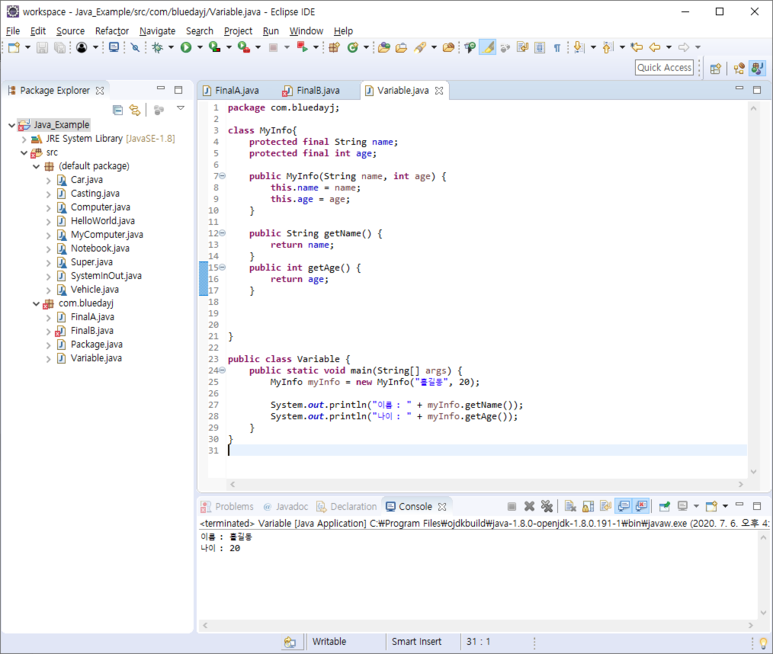773x654 pixels.
Task: Click the Quick Access search field
Action: (664, 68)
